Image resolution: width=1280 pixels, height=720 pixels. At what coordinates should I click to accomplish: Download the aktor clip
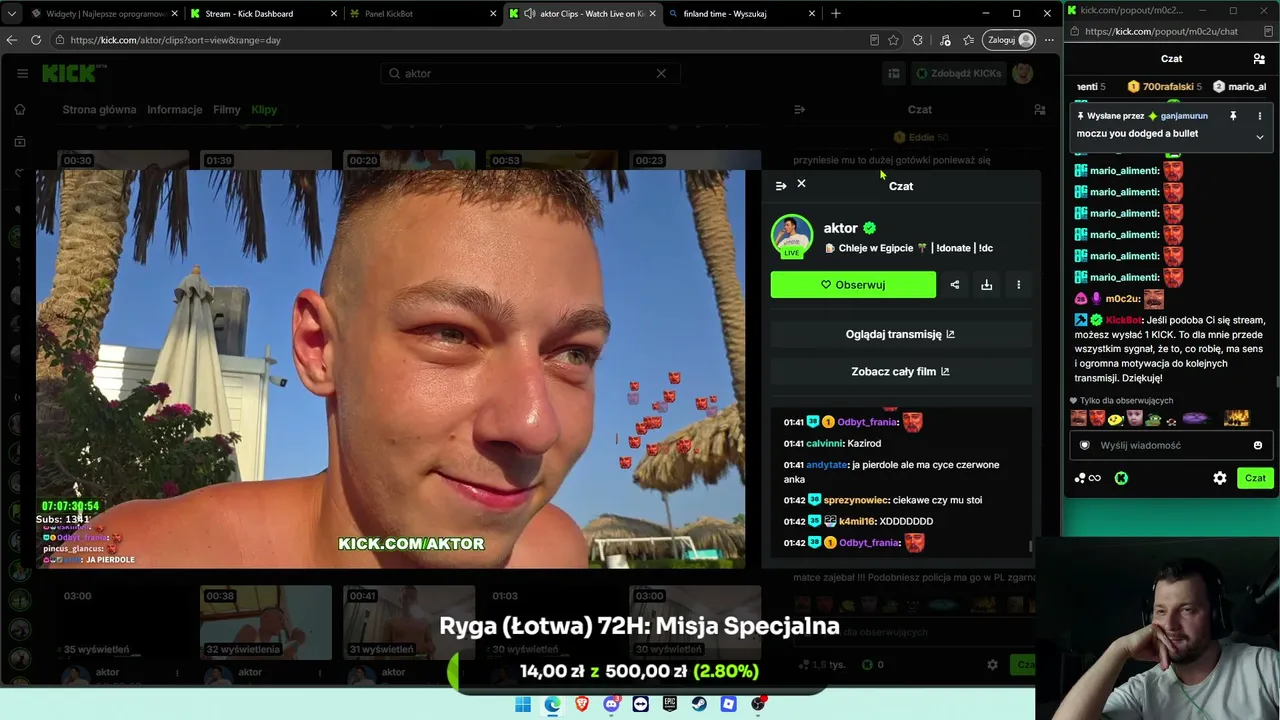[986, 285]
